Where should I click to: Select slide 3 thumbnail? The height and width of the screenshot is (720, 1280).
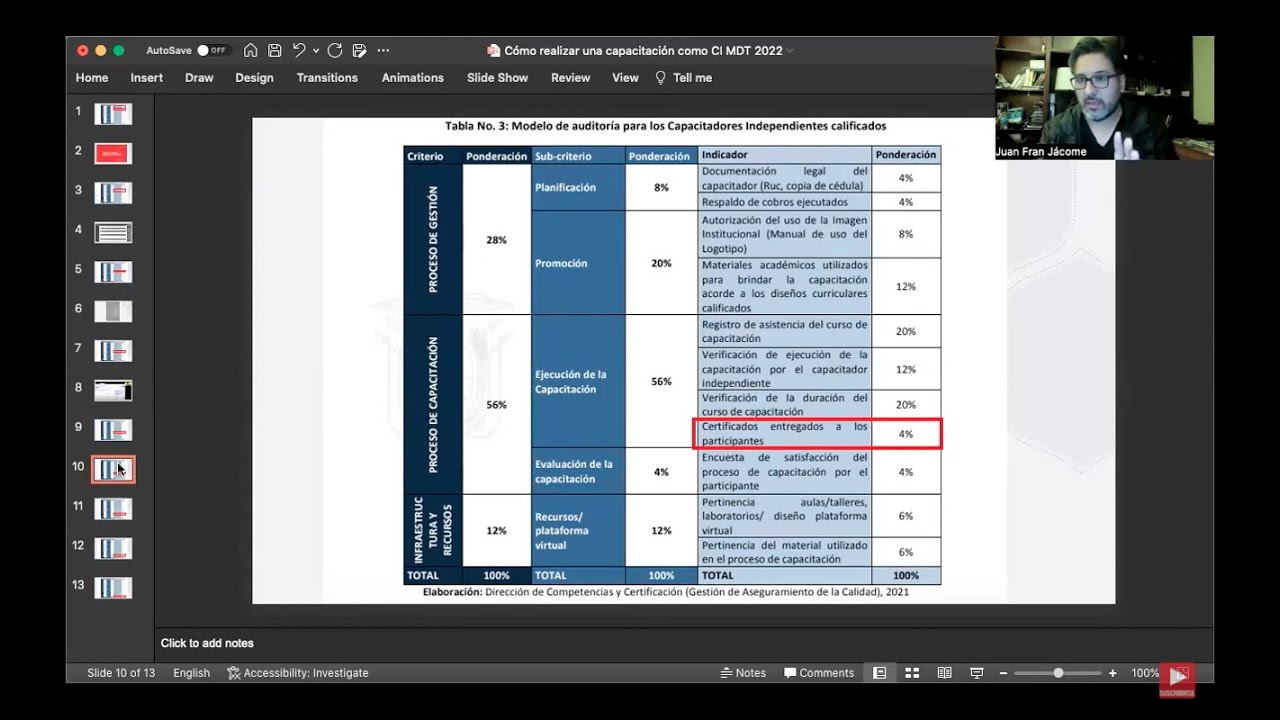tap(113, 193)
